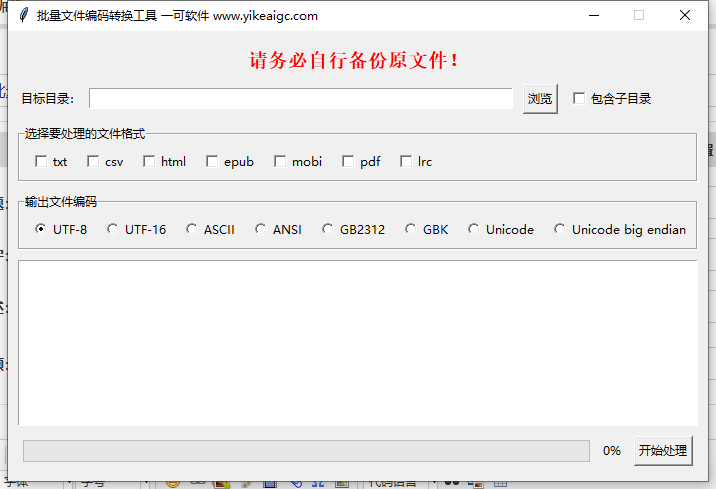Check the csv file format box
This screenshot has height=489, width=716.
[93, 161]
